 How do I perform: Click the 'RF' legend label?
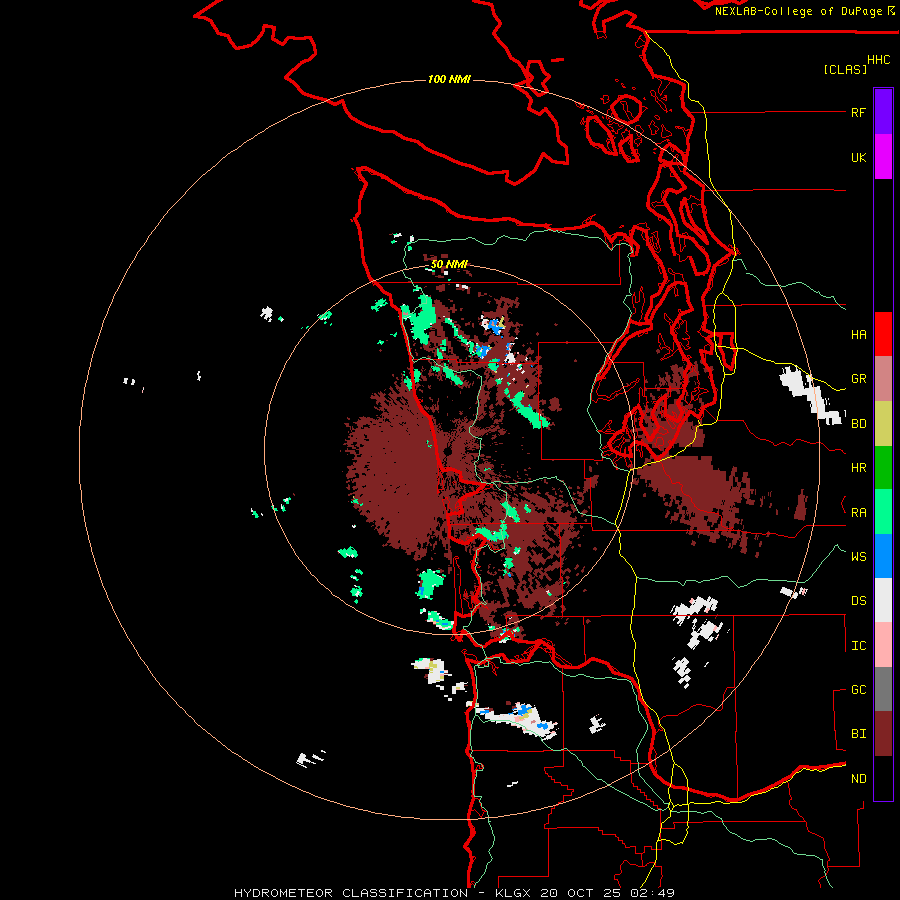(x=858, y=112)
